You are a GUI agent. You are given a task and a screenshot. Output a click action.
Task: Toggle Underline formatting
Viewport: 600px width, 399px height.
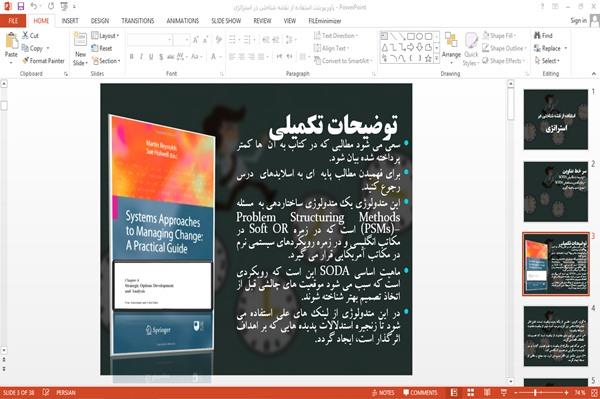(x=151, y=57)
